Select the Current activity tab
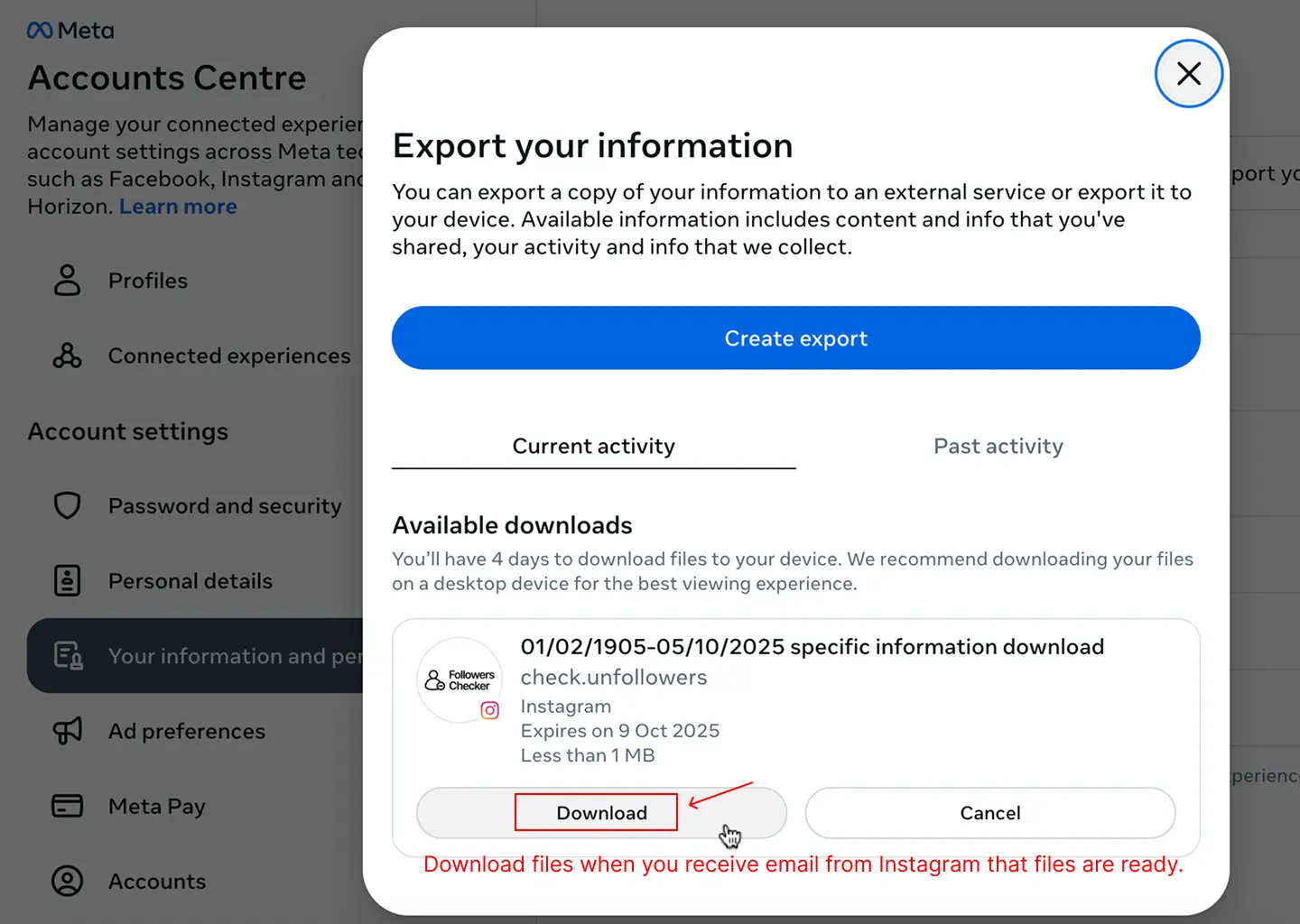Screen dimensions: 1300x924 [x=593, y=447]
